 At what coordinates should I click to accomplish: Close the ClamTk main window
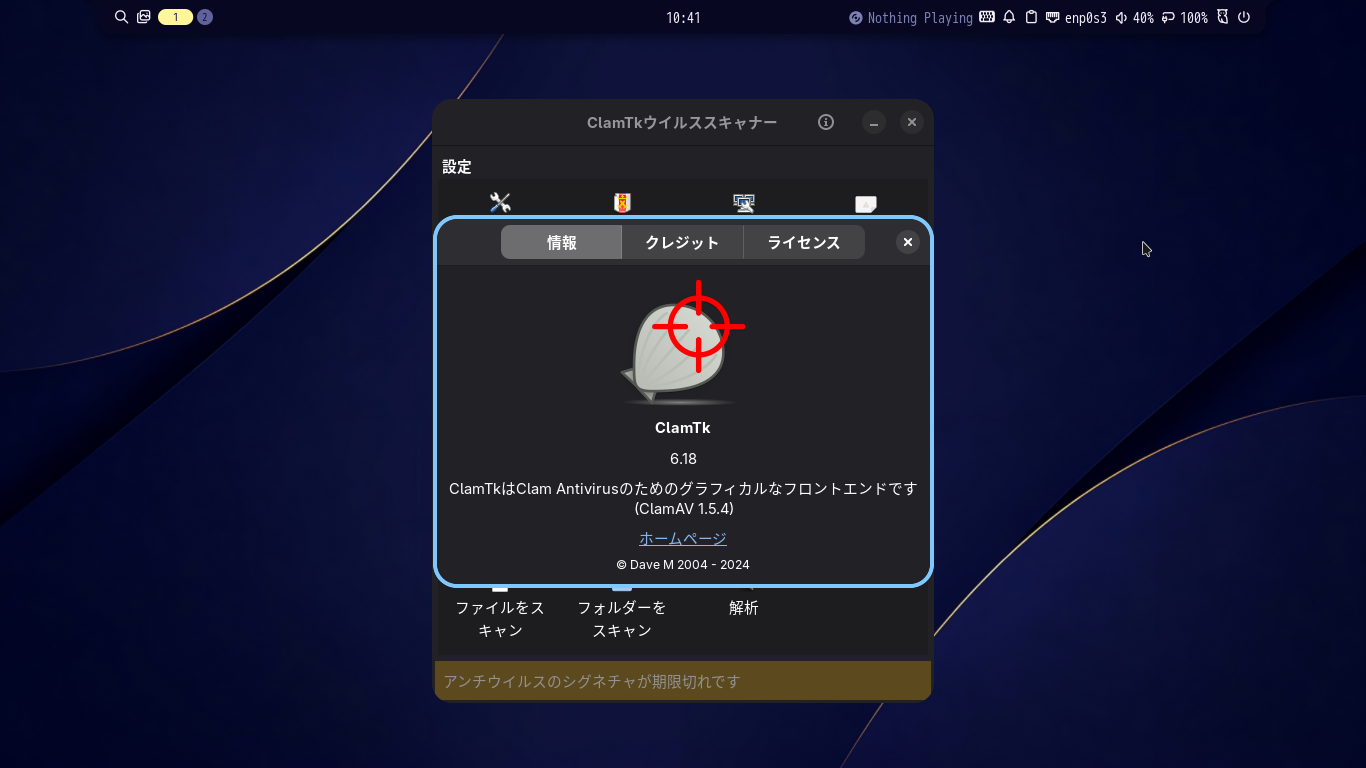(911, 122)
